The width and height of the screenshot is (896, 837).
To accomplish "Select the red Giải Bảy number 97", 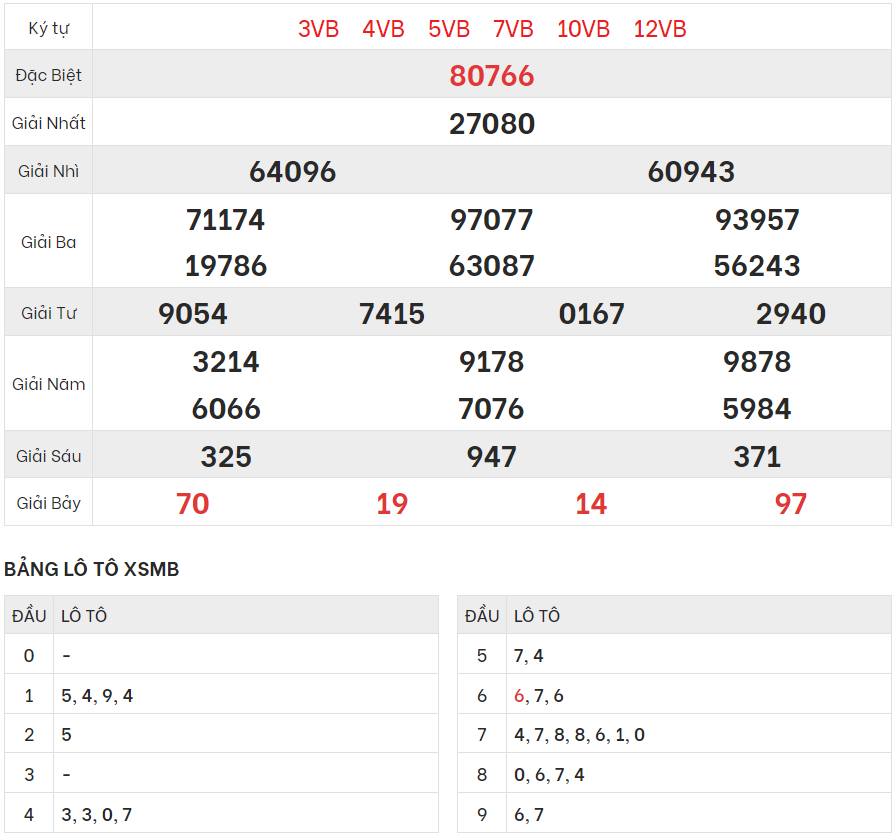I will tap(791, 504).
